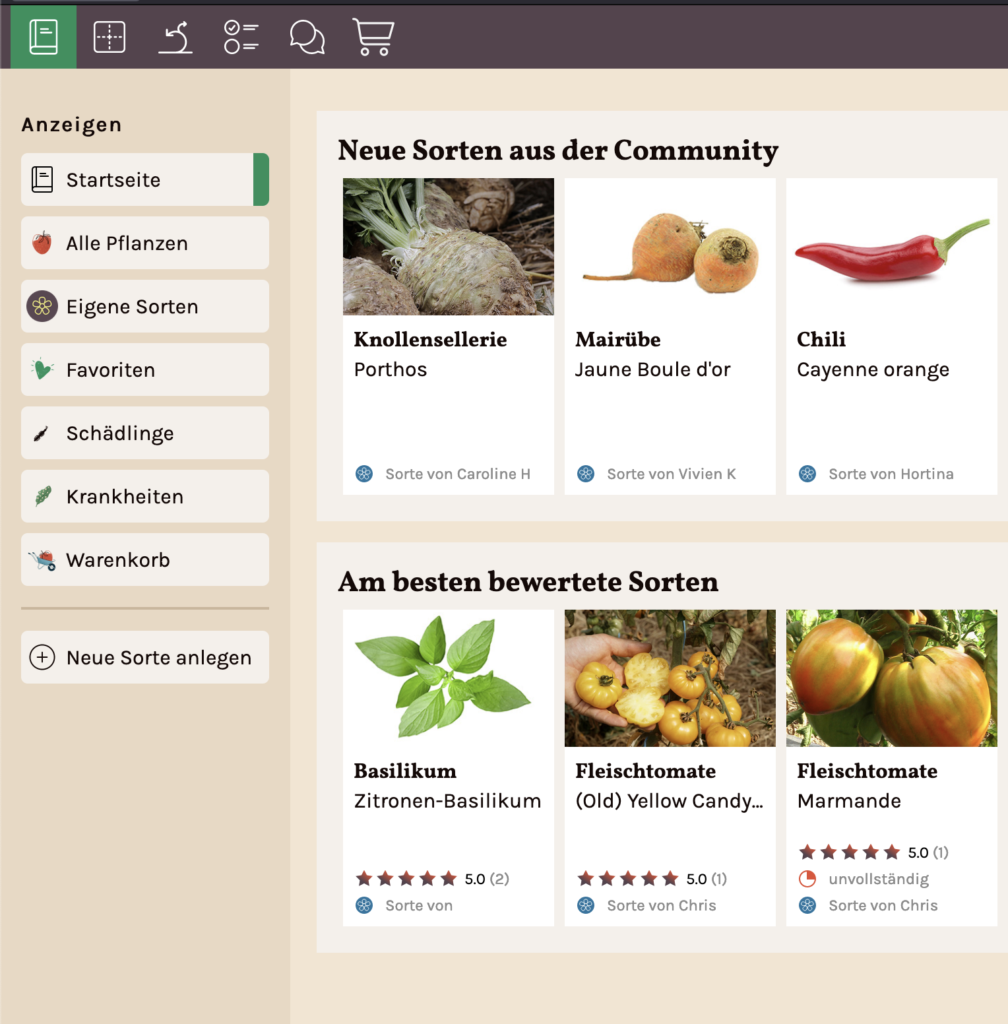This screenshot has height=1024, width=1008.
Task: Click the flower icon beside Eigene Sorten
Action: (x=42, y=306)
